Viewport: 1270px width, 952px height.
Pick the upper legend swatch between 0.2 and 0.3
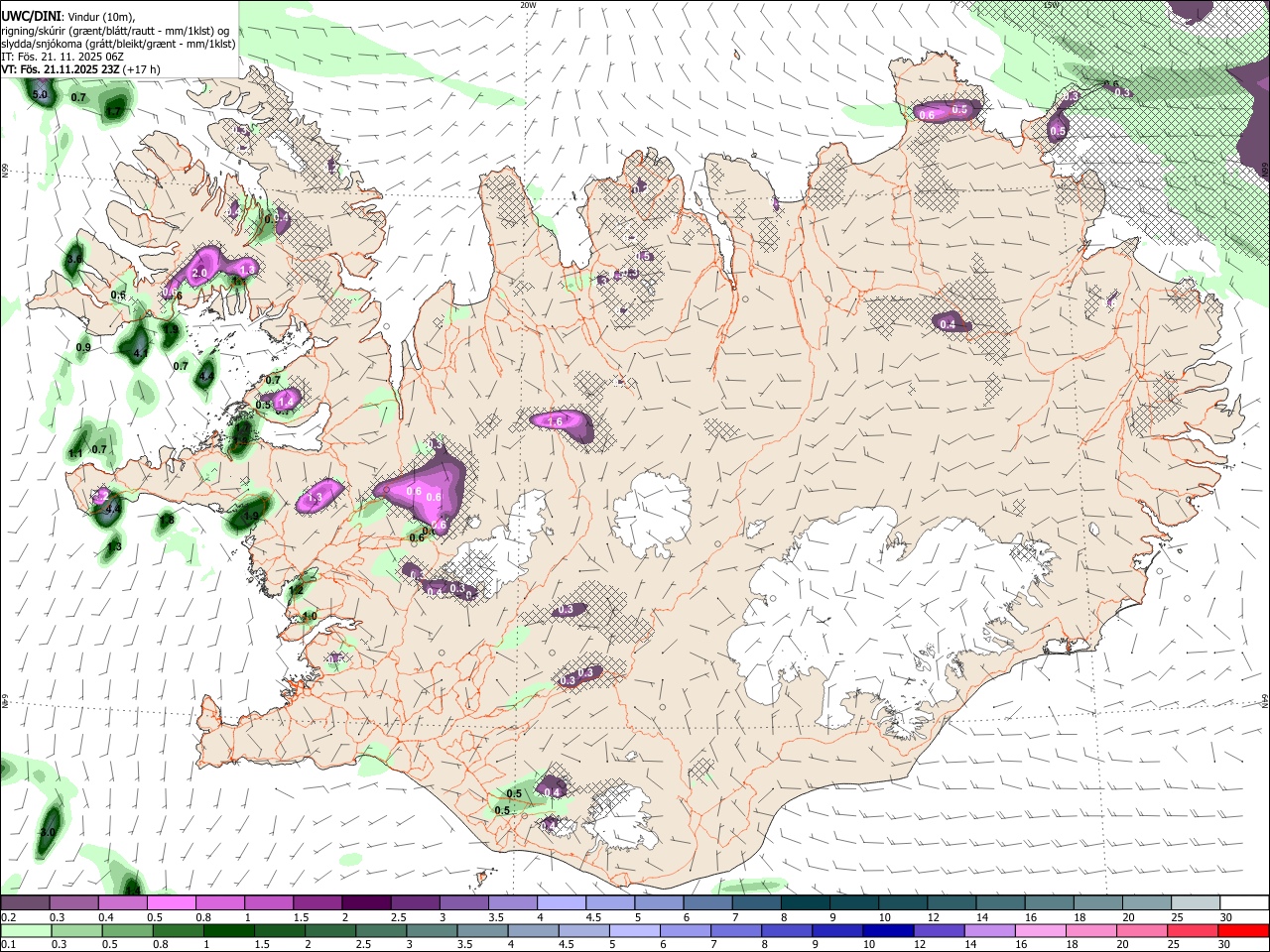click(x=25, y=903)
